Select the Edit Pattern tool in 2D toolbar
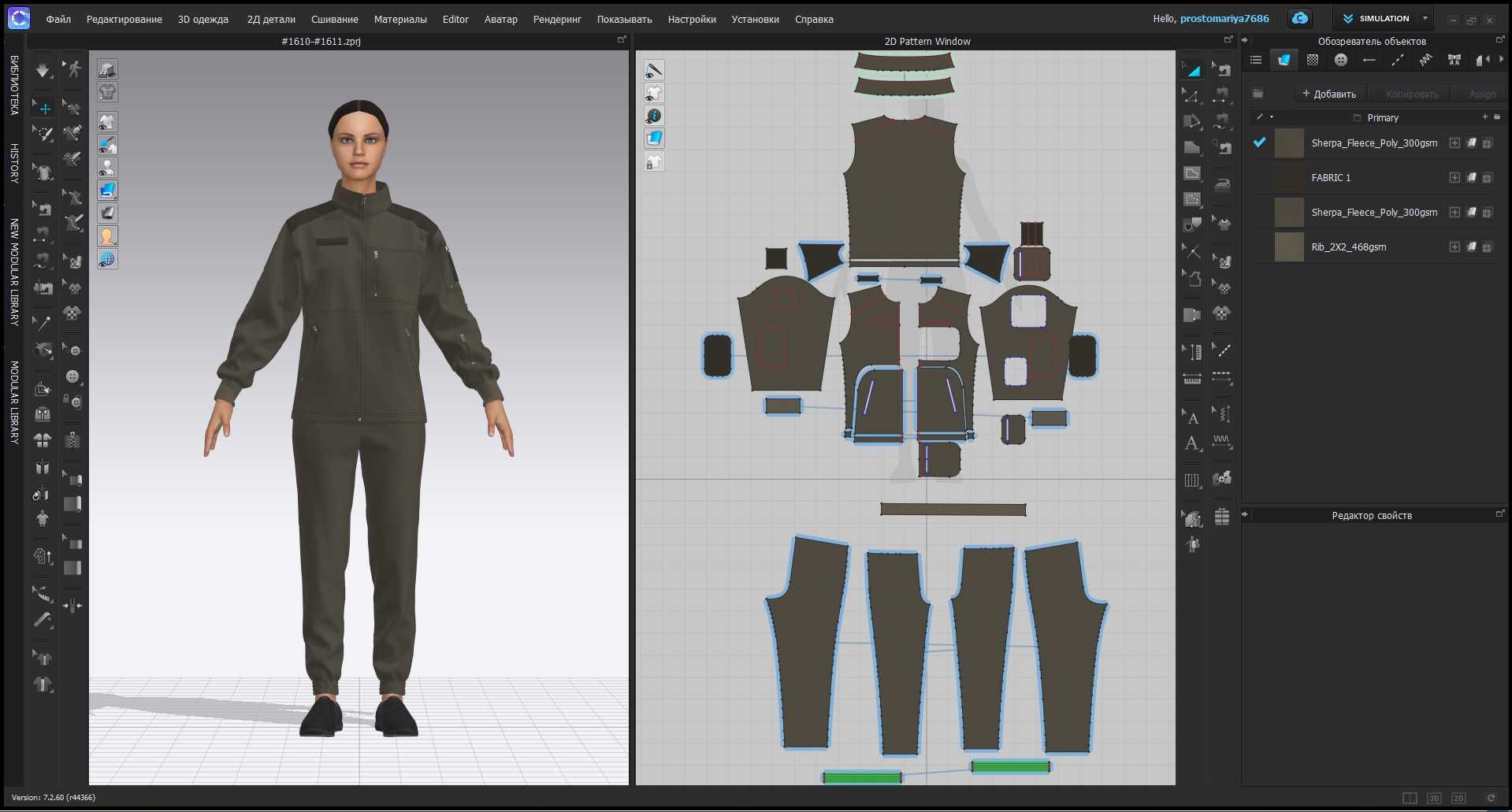This screenshot has height=812, width=1512. pos(1192,96)
